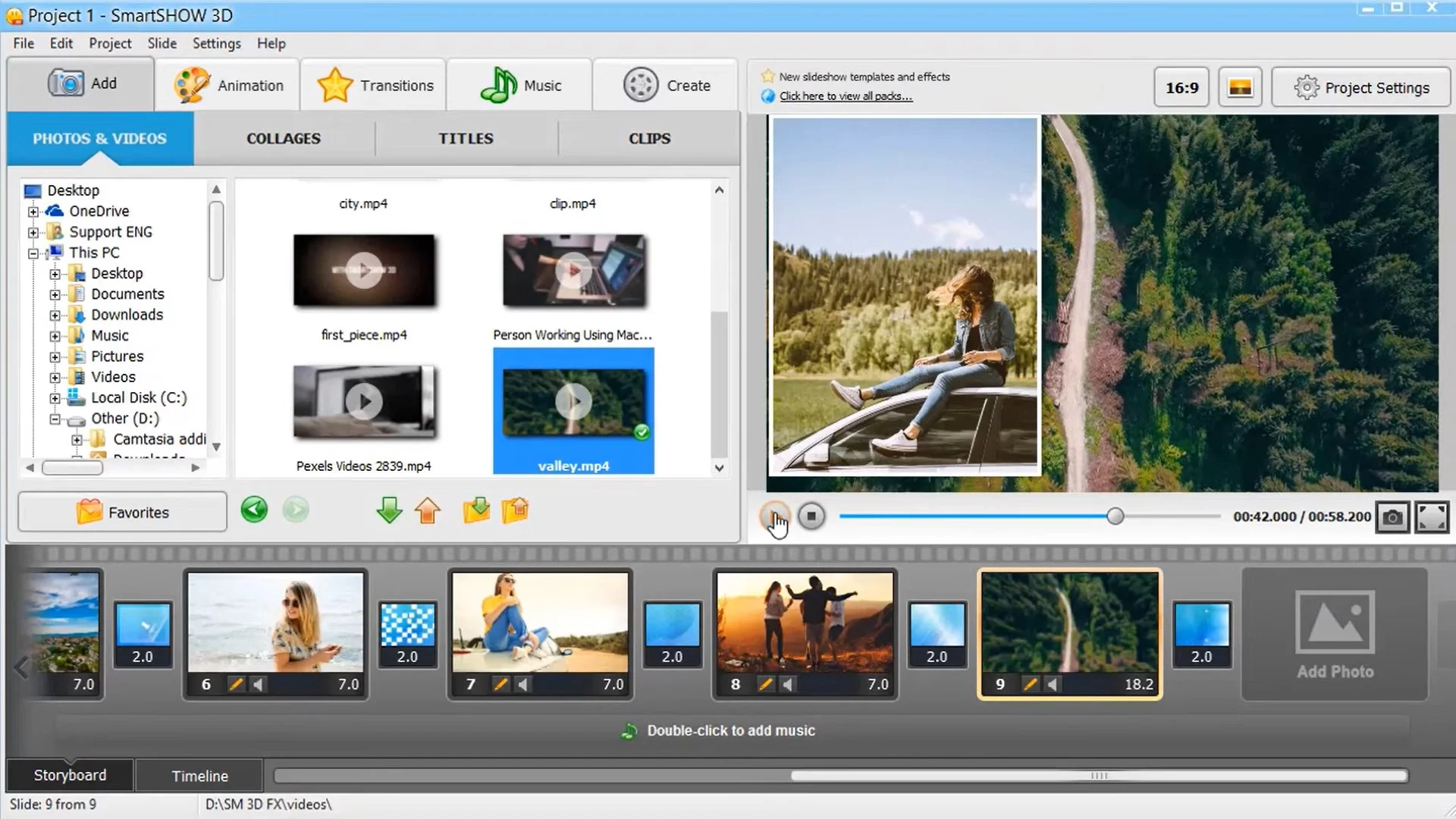Screen dimensions: 1456x819
Task: Edit slide 8 with pencil icon
Action: [x=765, y=684]
